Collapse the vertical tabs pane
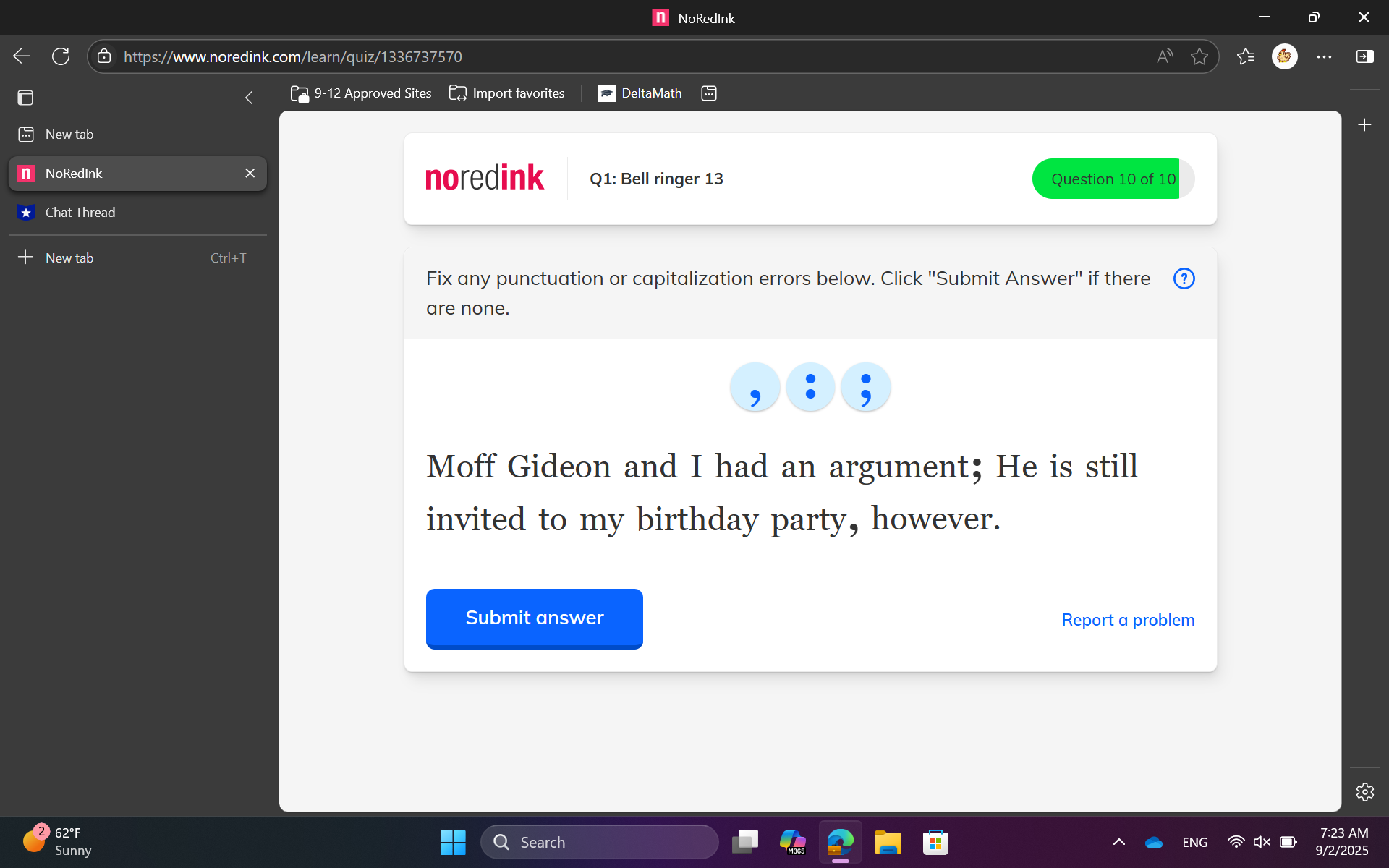 coord(249,97)
